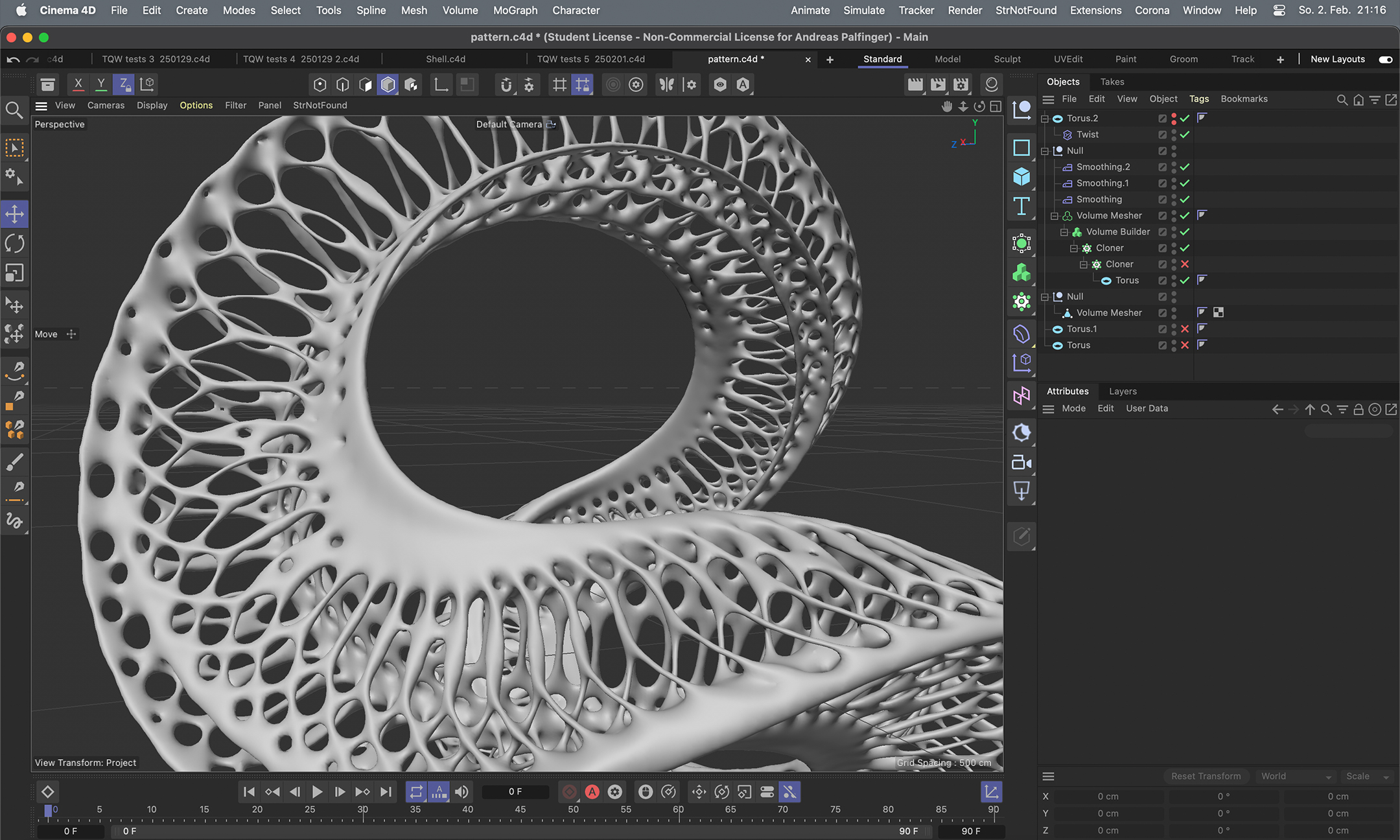Click the Camera object icon

[1021, 462]
